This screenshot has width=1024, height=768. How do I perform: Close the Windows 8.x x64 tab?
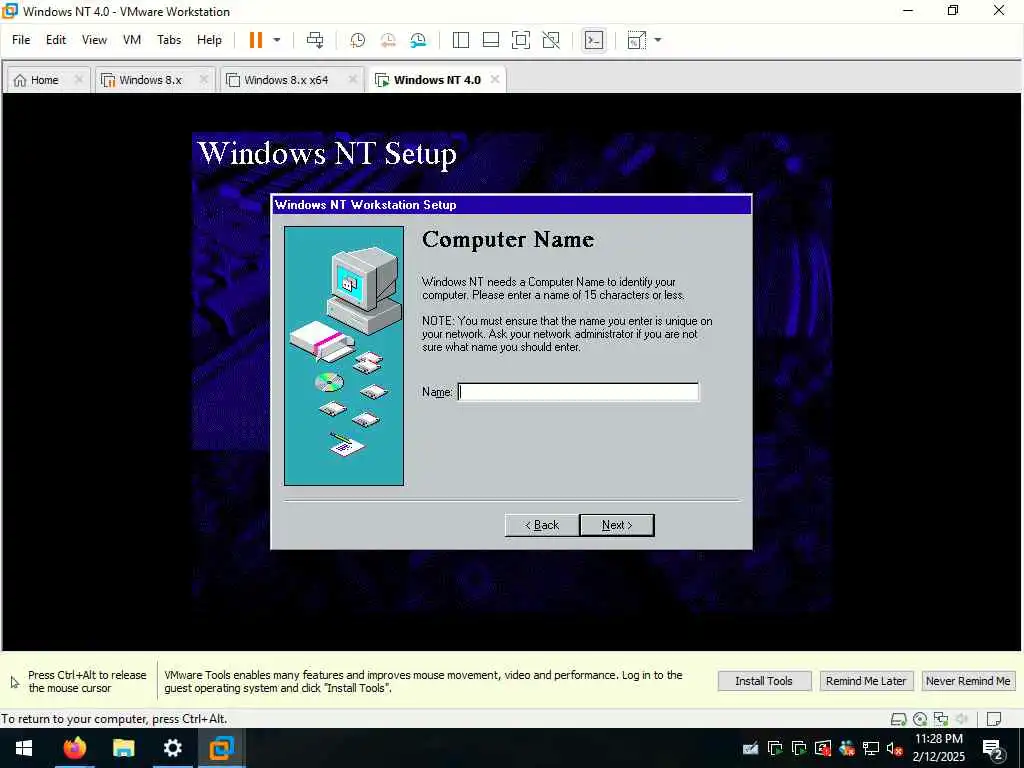[x=353, y=79]
